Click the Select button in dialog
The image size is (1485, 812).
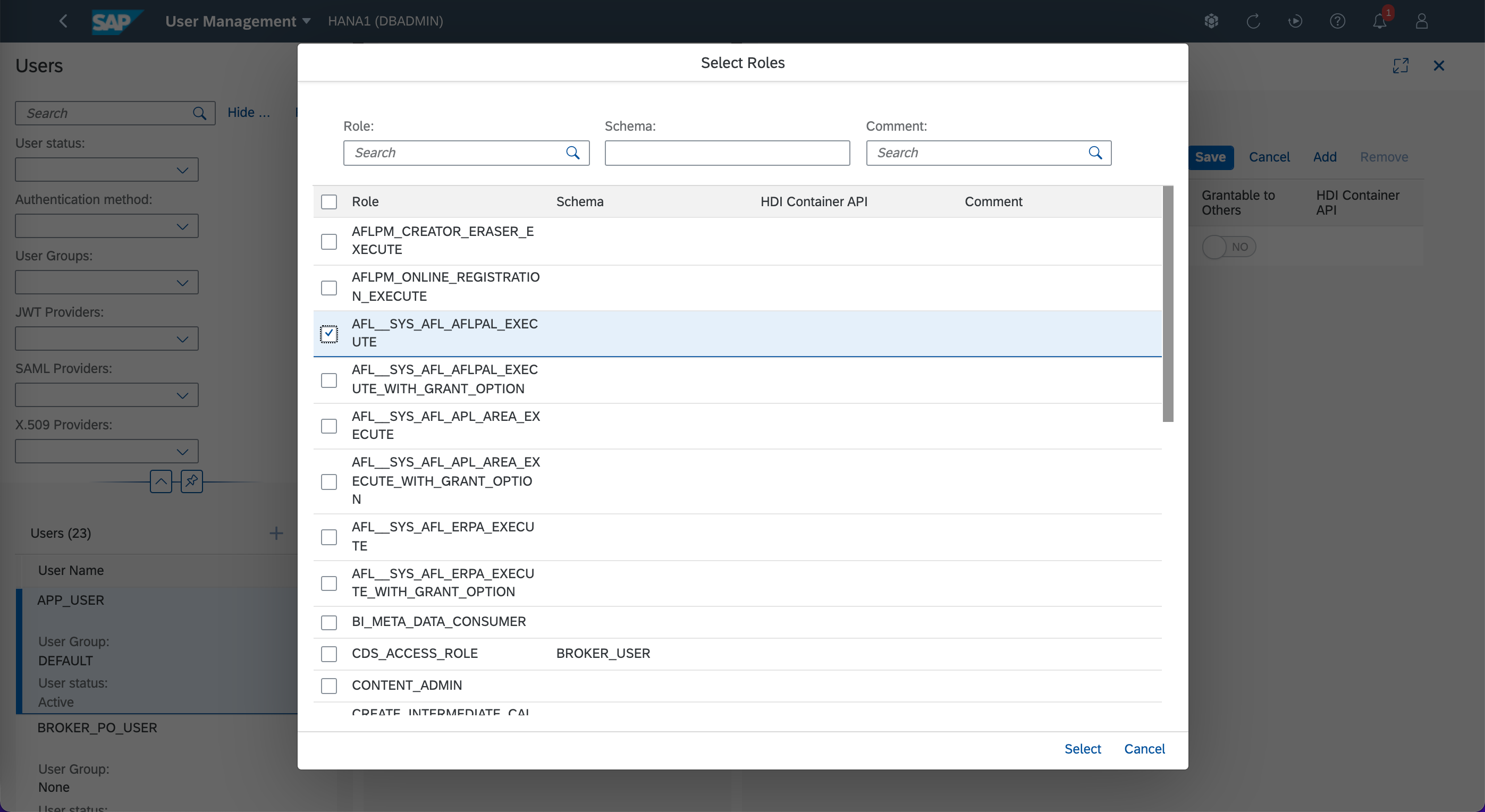click(x=1082, y=749)
